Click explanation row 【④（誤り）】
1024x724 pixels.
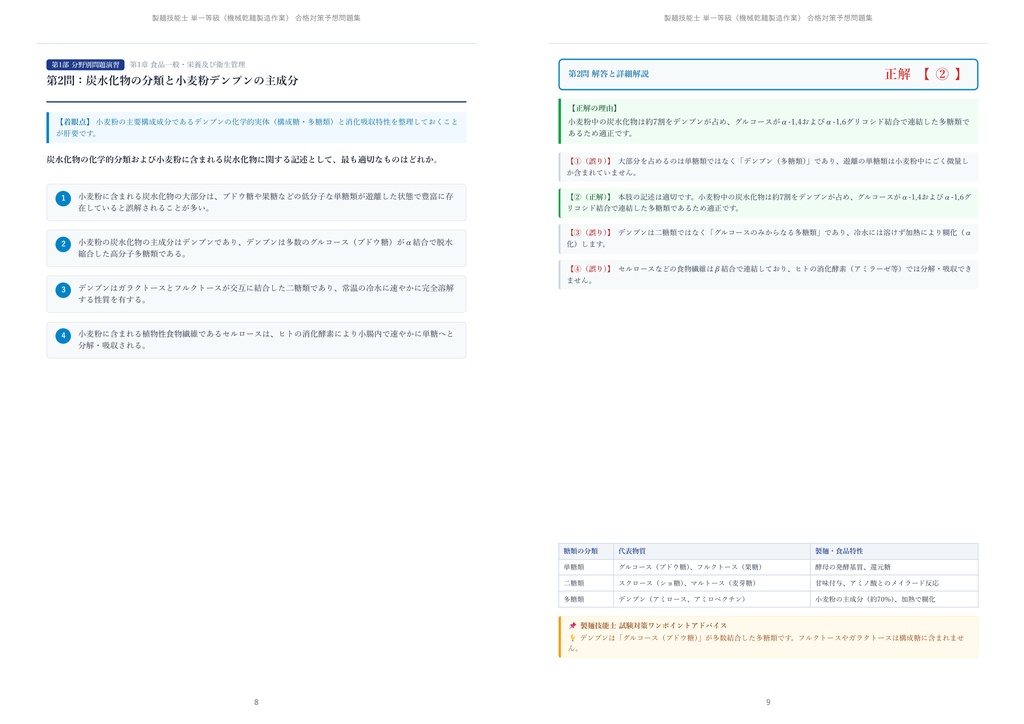tap(769, 274)
